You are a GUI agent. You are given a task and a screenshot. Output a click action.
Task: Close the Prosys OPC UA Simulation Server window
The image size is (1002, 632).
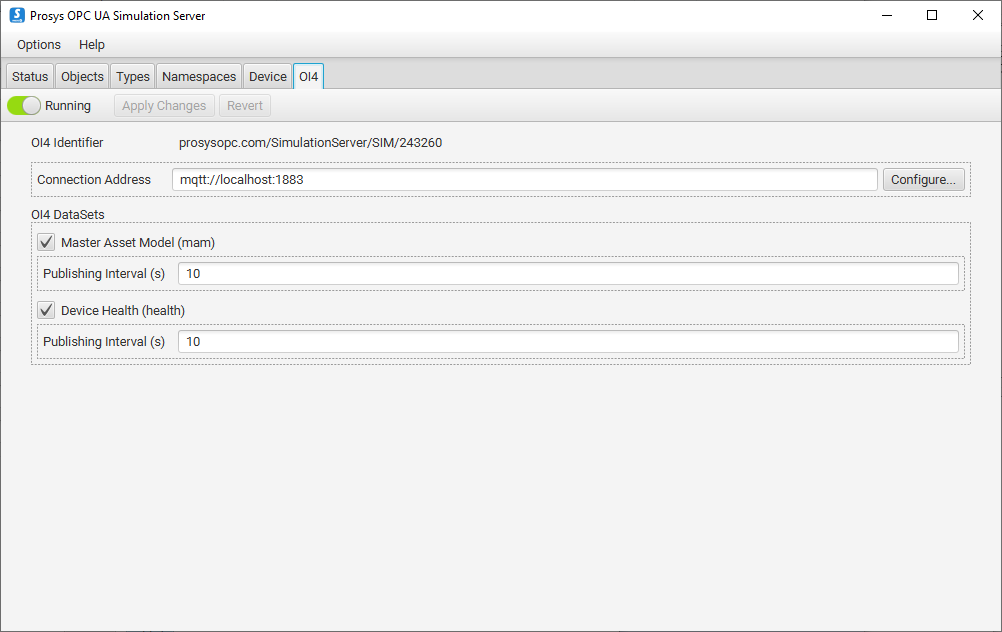pos(978,15)
